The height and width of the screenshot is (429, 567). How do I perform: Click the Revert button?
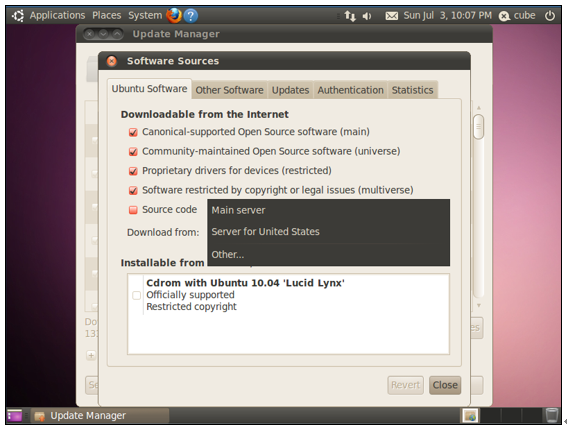[x=405, y=385]
